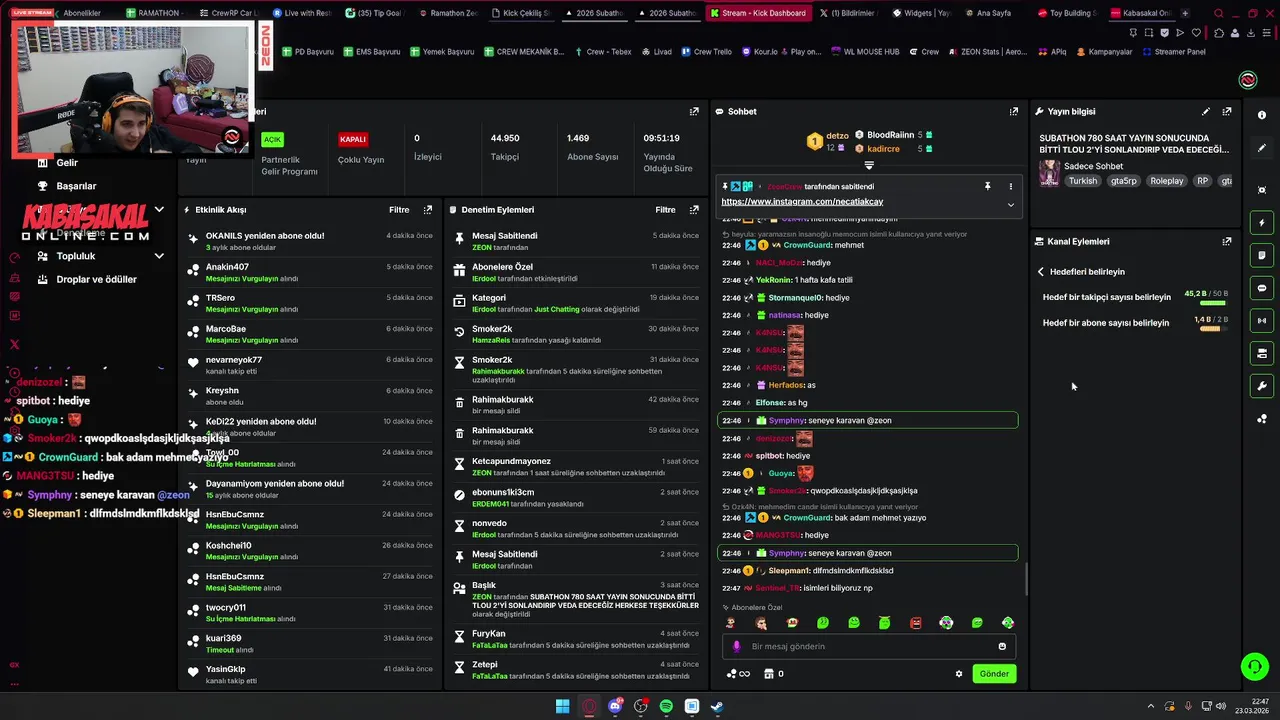The height and width of the screenshot is (720, 1280).
Task: Open the Spotify taskbar icon
Action: tap(666, 706)
